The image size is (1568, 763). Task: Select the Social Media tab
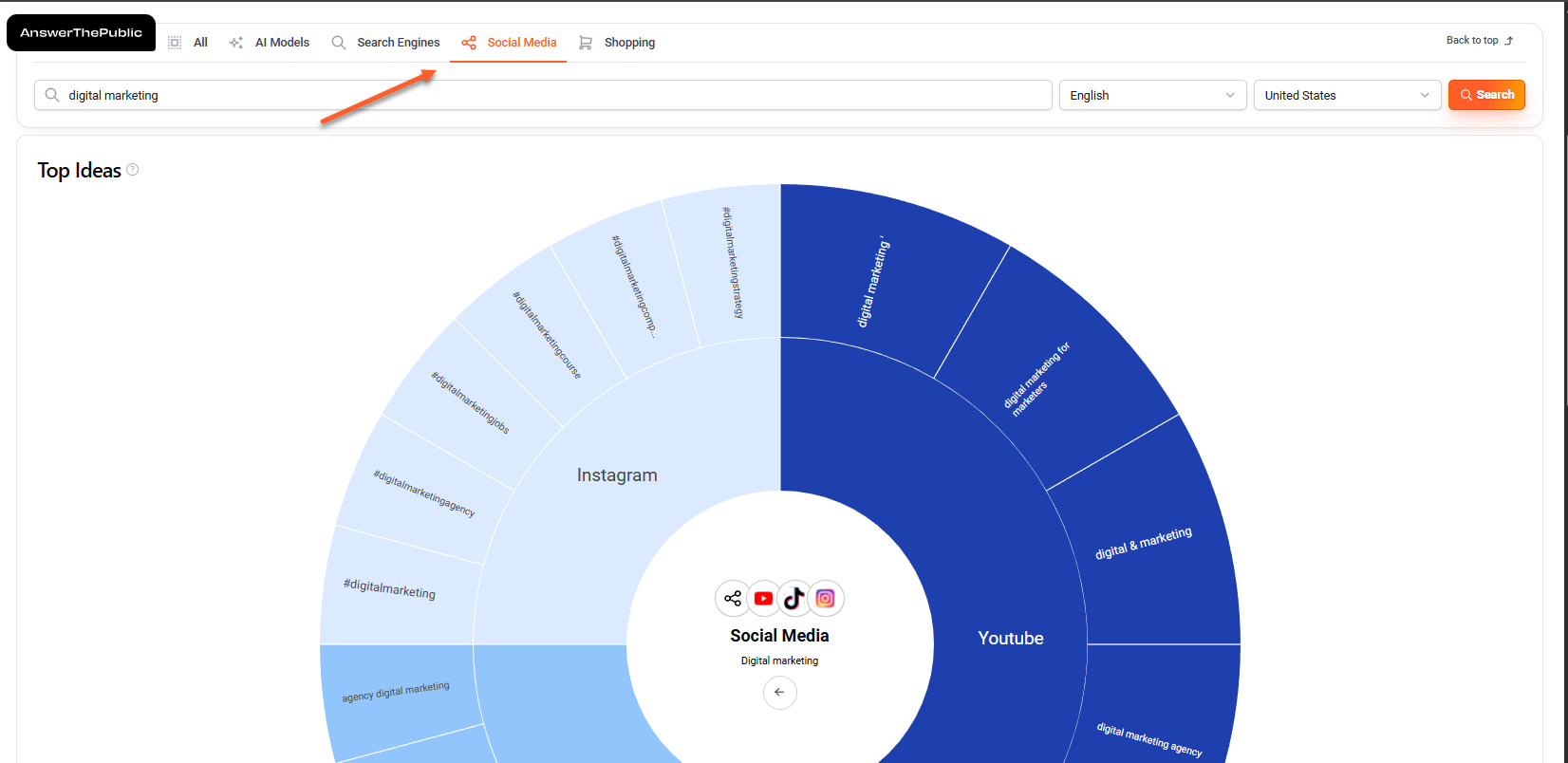[509, 43]
